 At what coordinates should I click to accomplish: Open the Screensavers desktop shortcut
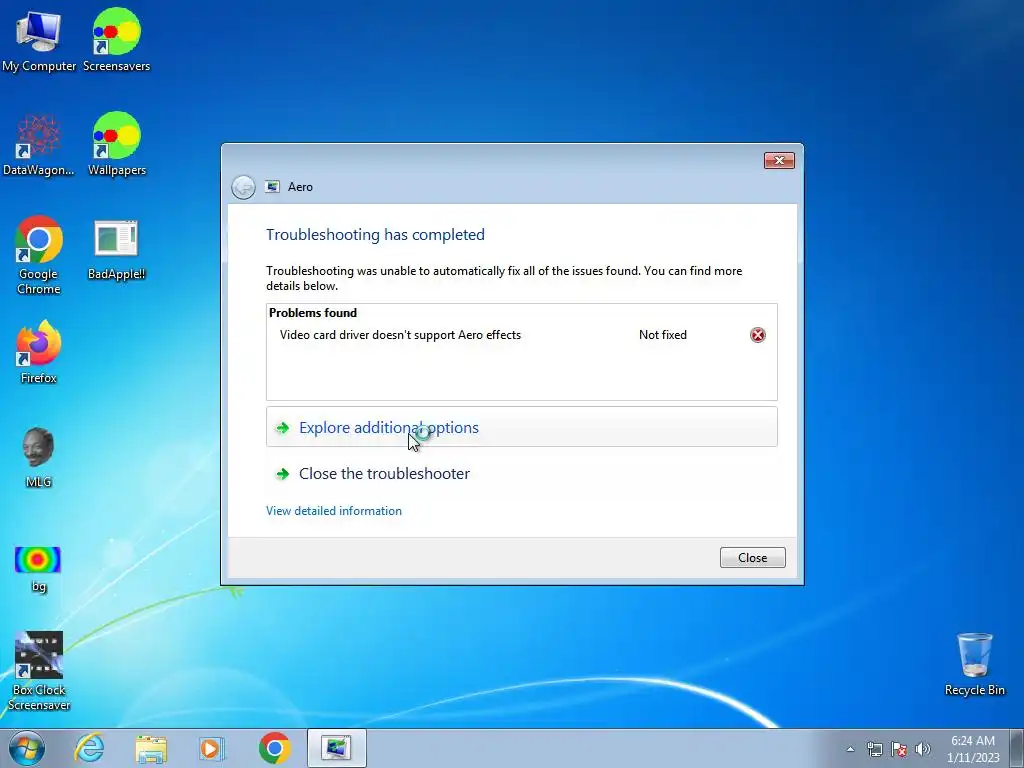tap(116, 40)
